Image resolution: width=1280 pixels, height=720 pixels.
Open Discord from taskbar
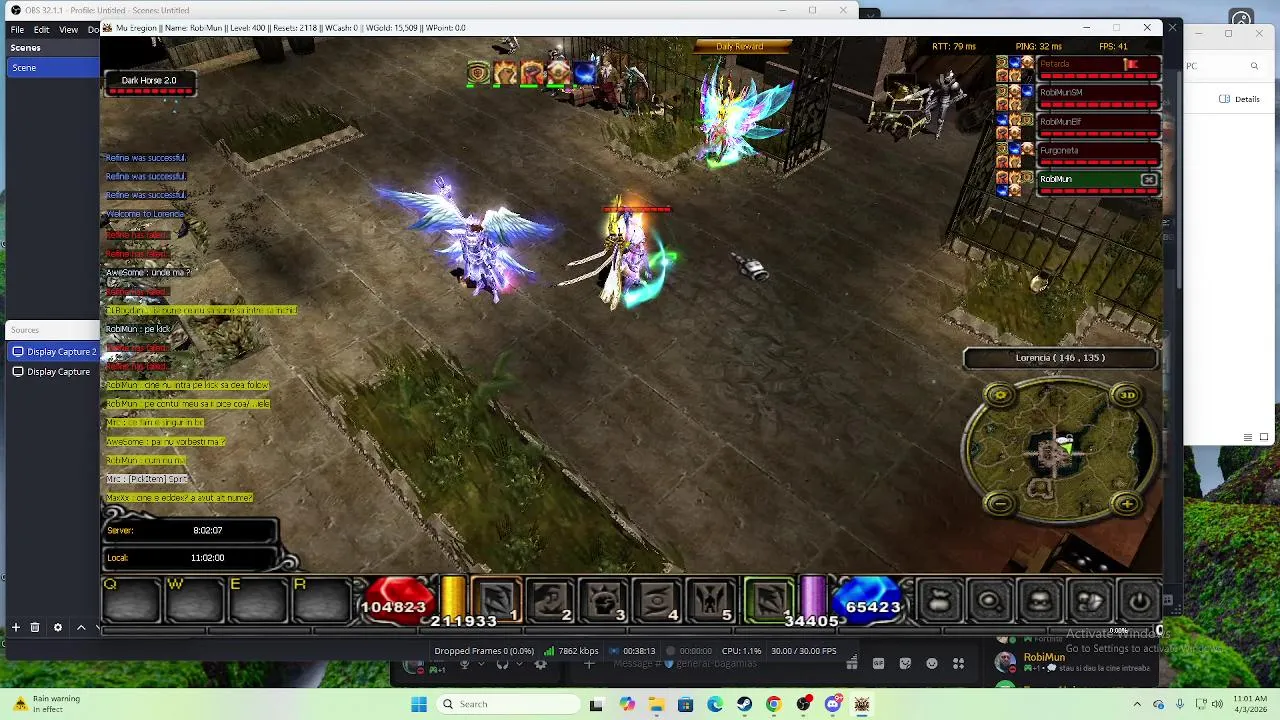pyautogui.click(x=832, y=704)
